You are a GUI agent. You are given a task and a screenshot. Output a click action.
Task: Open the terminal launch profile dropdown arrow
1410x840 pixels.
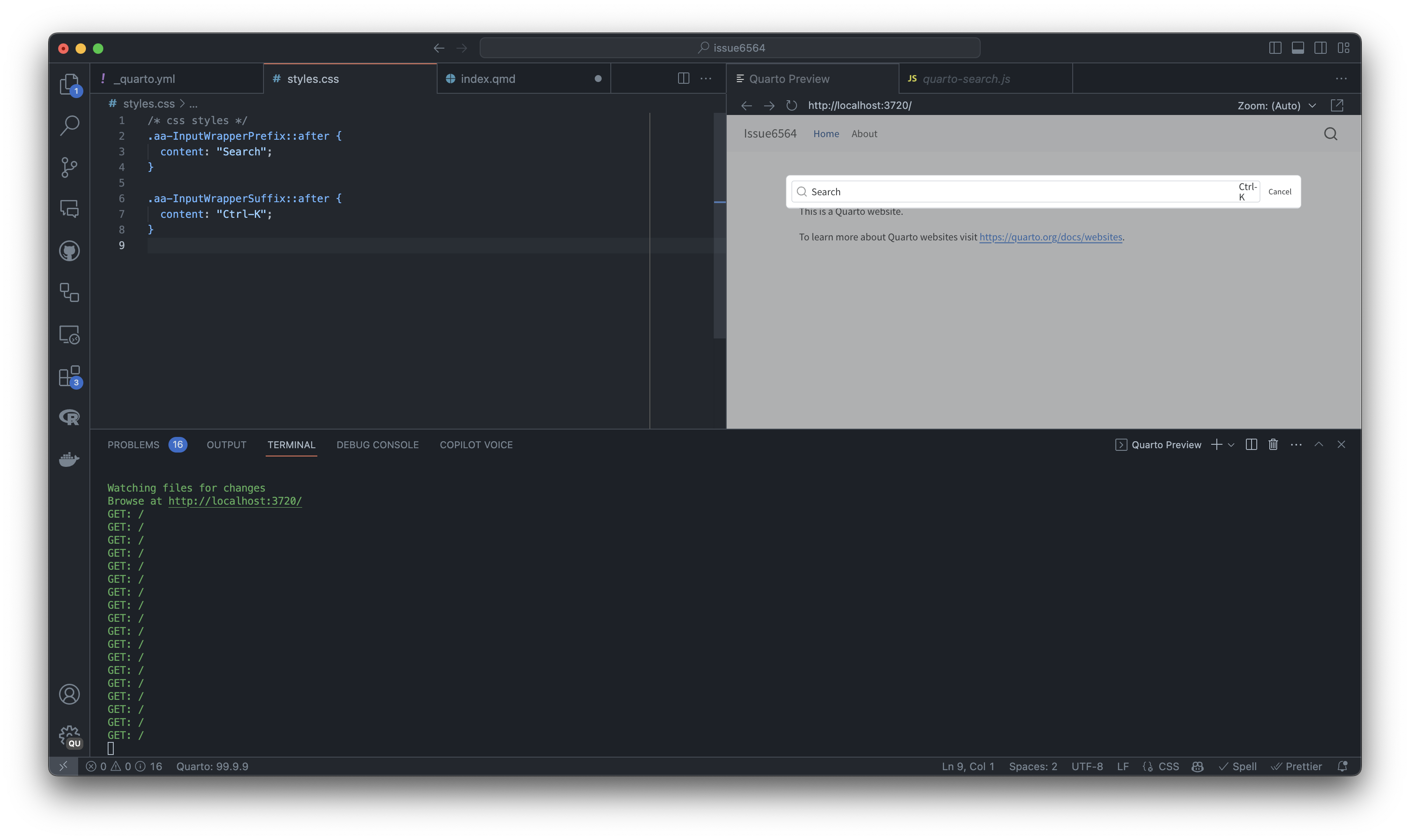[x=1231, y=445]
